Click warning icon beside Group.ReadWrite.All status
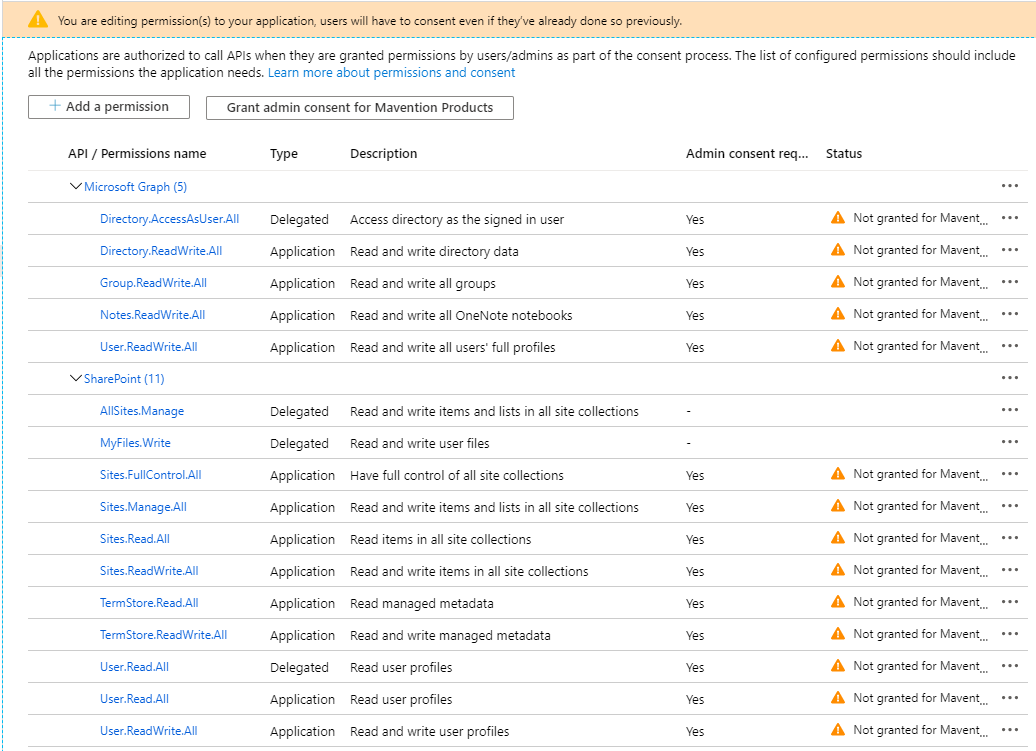The height and width of the screenshot is (751, 1036). pos(838,282)
